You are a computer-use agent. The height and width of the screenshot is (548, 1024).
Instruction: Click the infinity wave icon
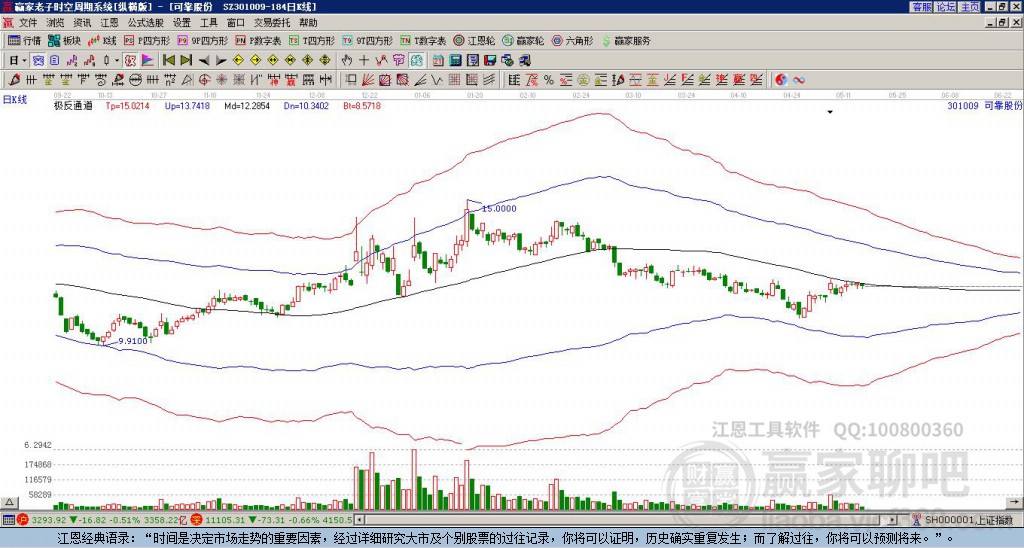(799, 80)
